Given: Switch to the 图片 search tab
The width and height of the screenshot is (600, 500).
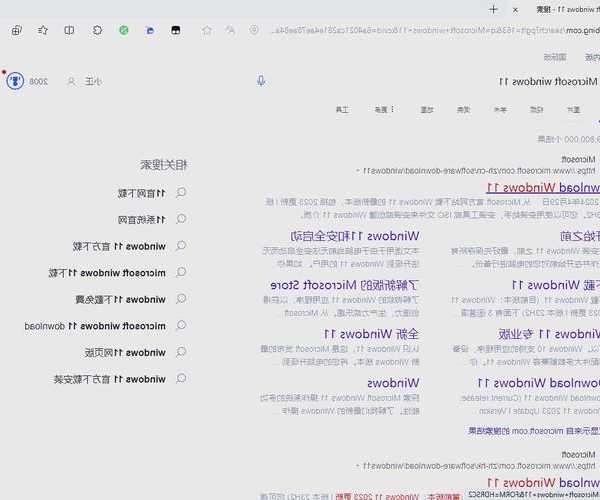Looking at the screenshot, I should pyautogui.click(x=573, y=109).
